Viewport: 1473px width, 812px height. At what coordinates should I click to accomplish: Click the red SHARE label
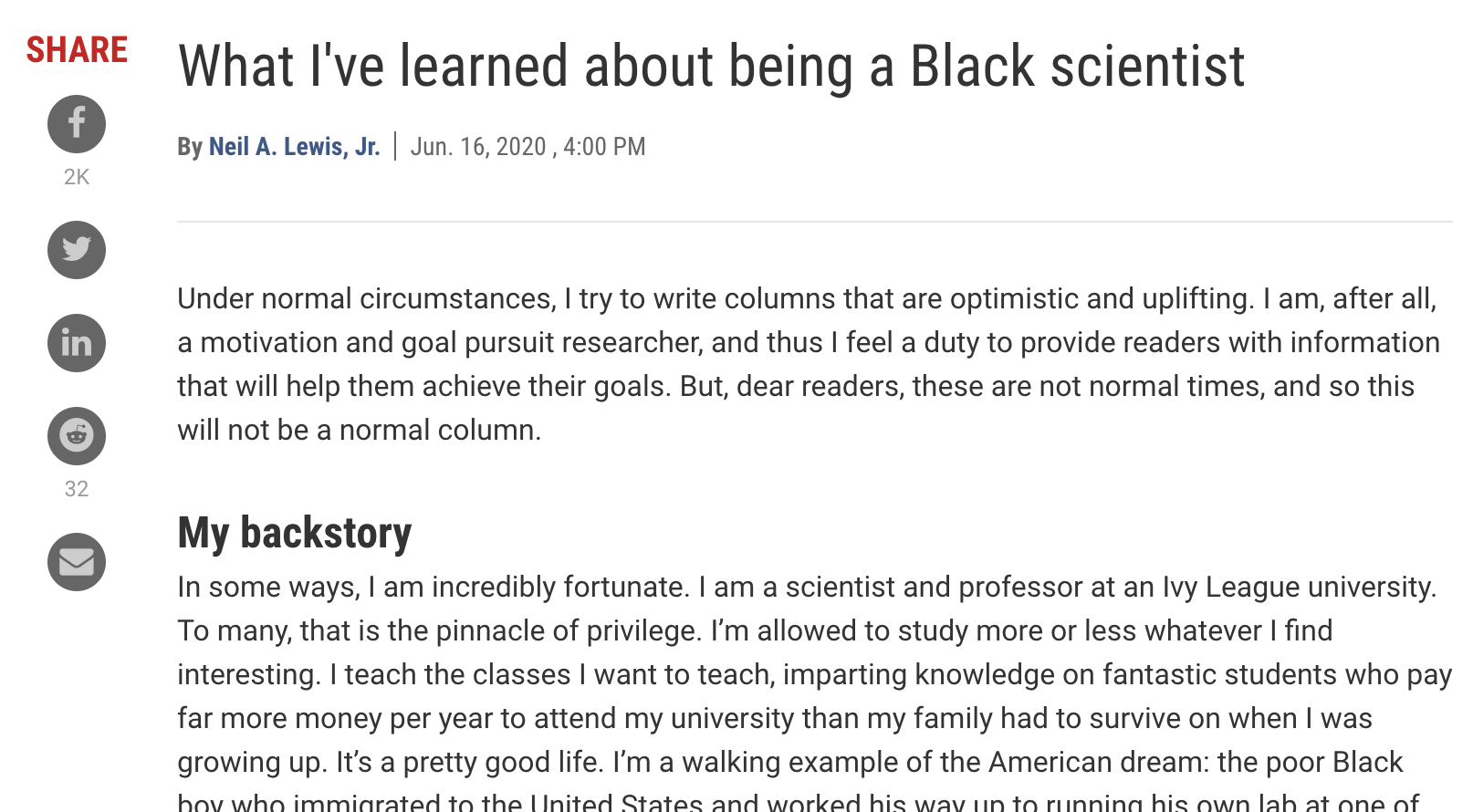coord(77,50)
